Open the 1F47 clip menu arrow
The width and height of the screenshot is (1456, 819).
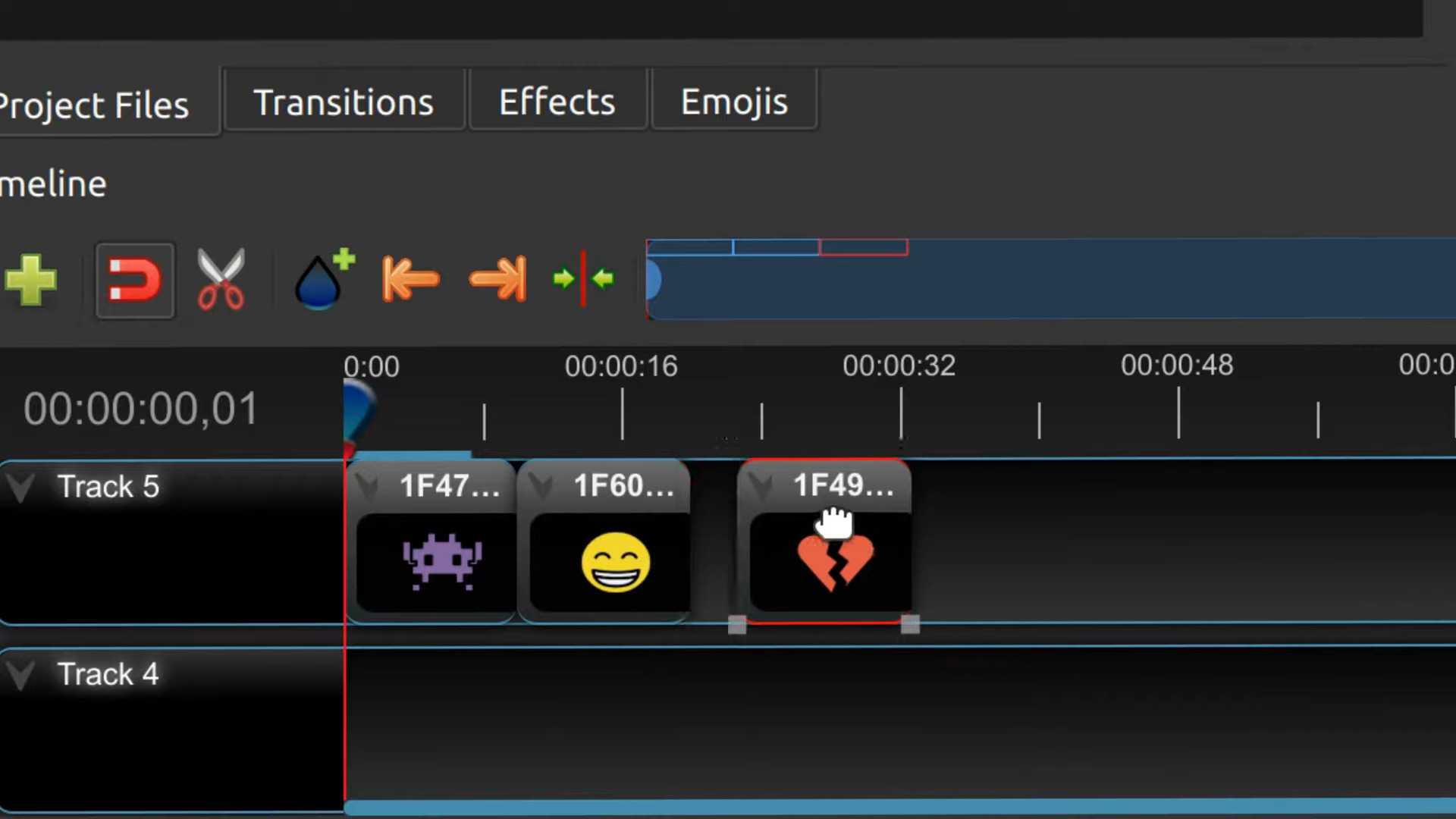368,486
